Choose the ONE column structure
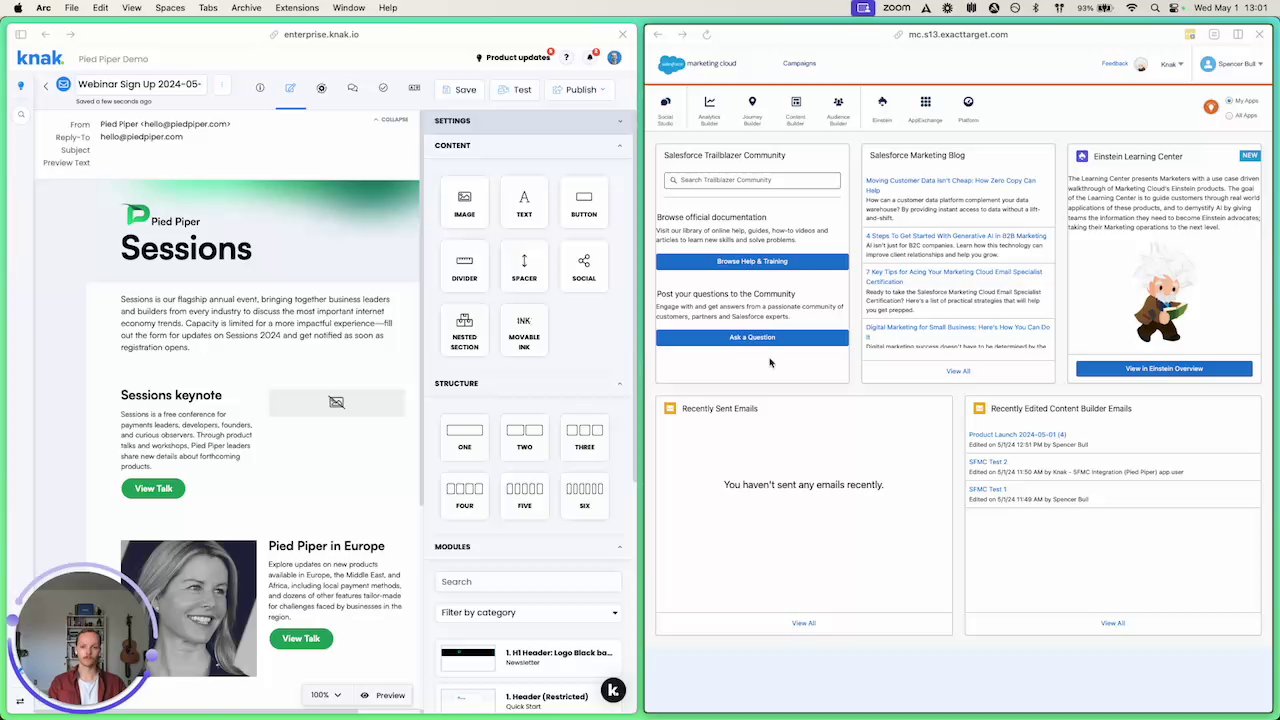The image size is (1280, 720). pos(464,436)
